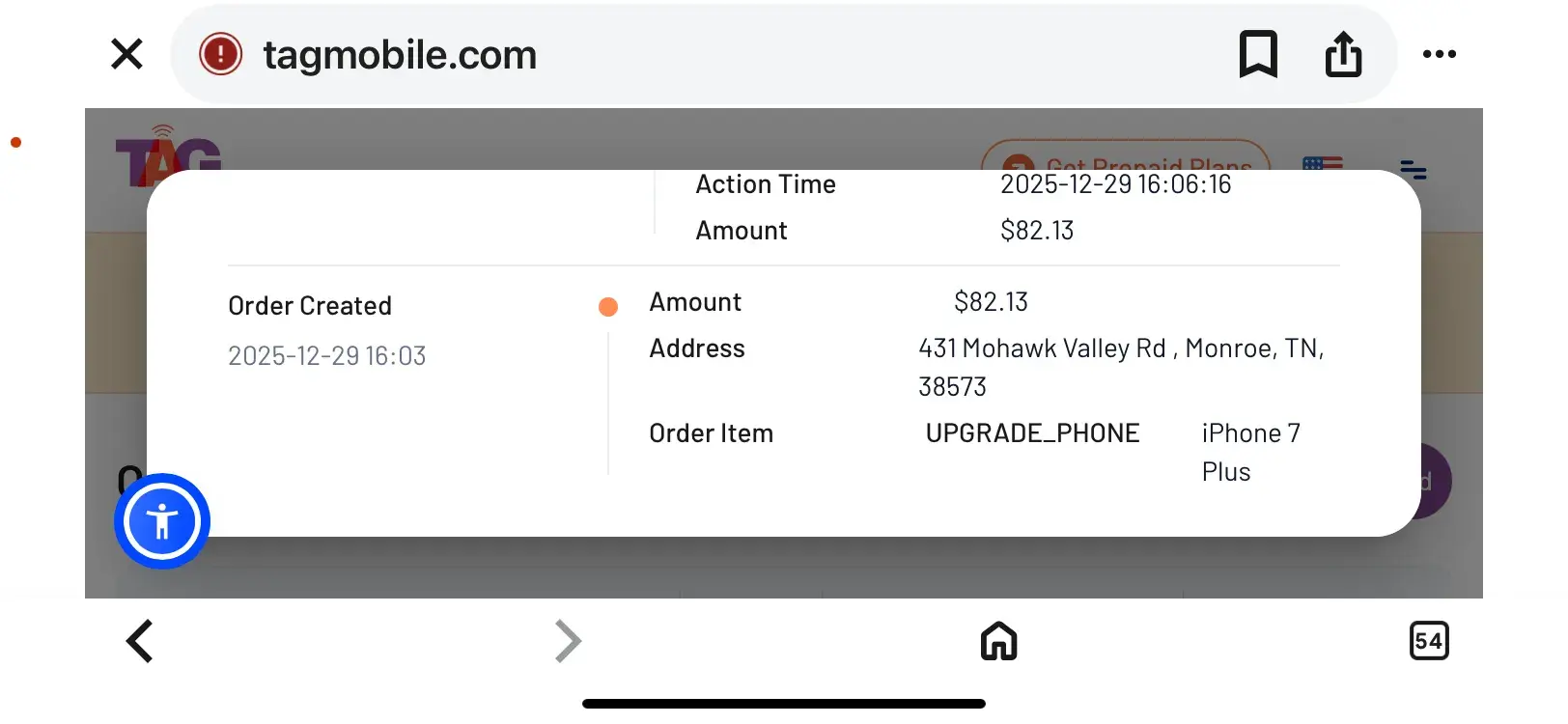The height and width of the screenshot is (724, 1568).
Task: Open the share sheet icon
Action: pos(1343,54)
